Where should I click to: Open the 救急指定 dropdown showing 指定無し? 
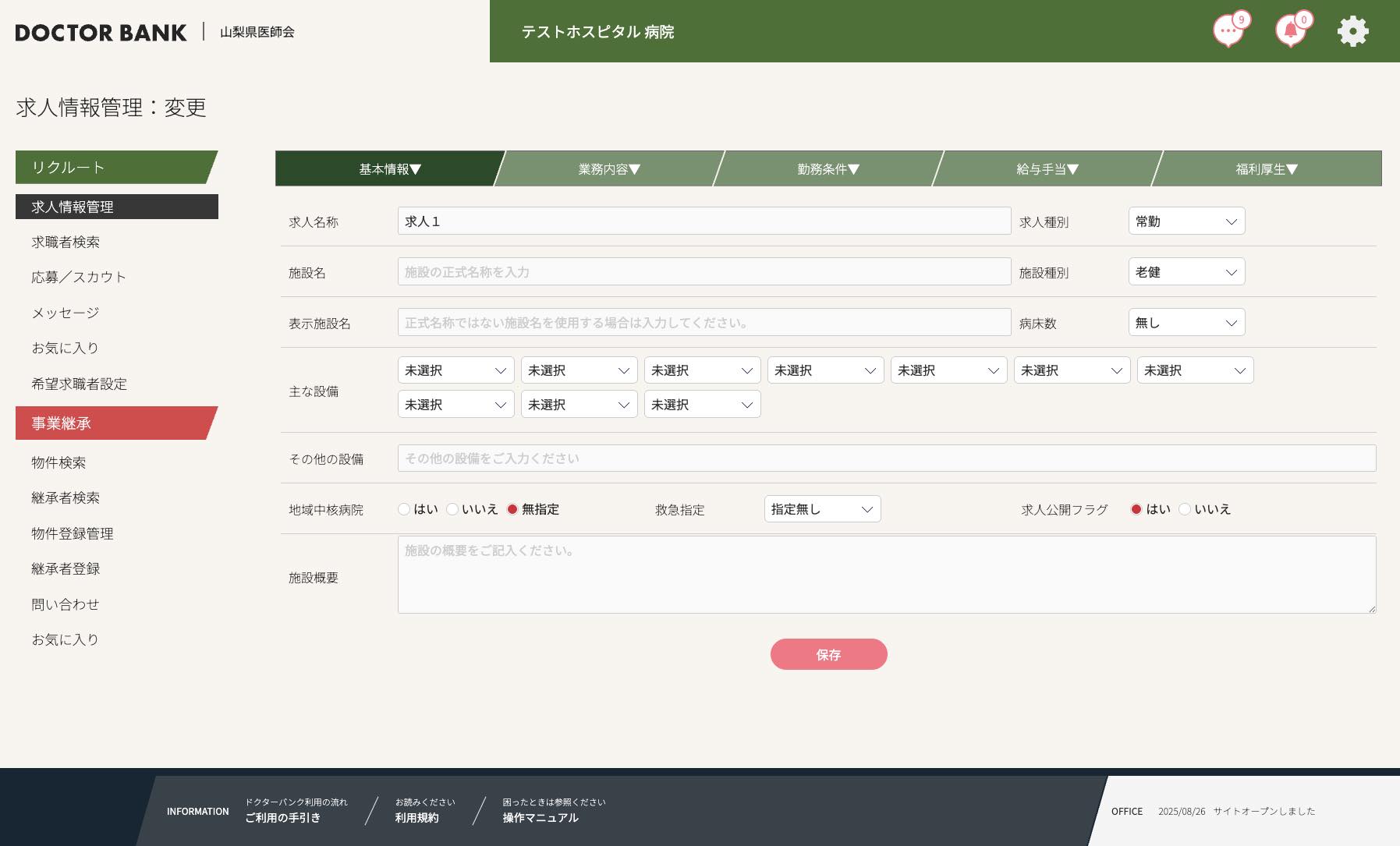pos(822,509)
